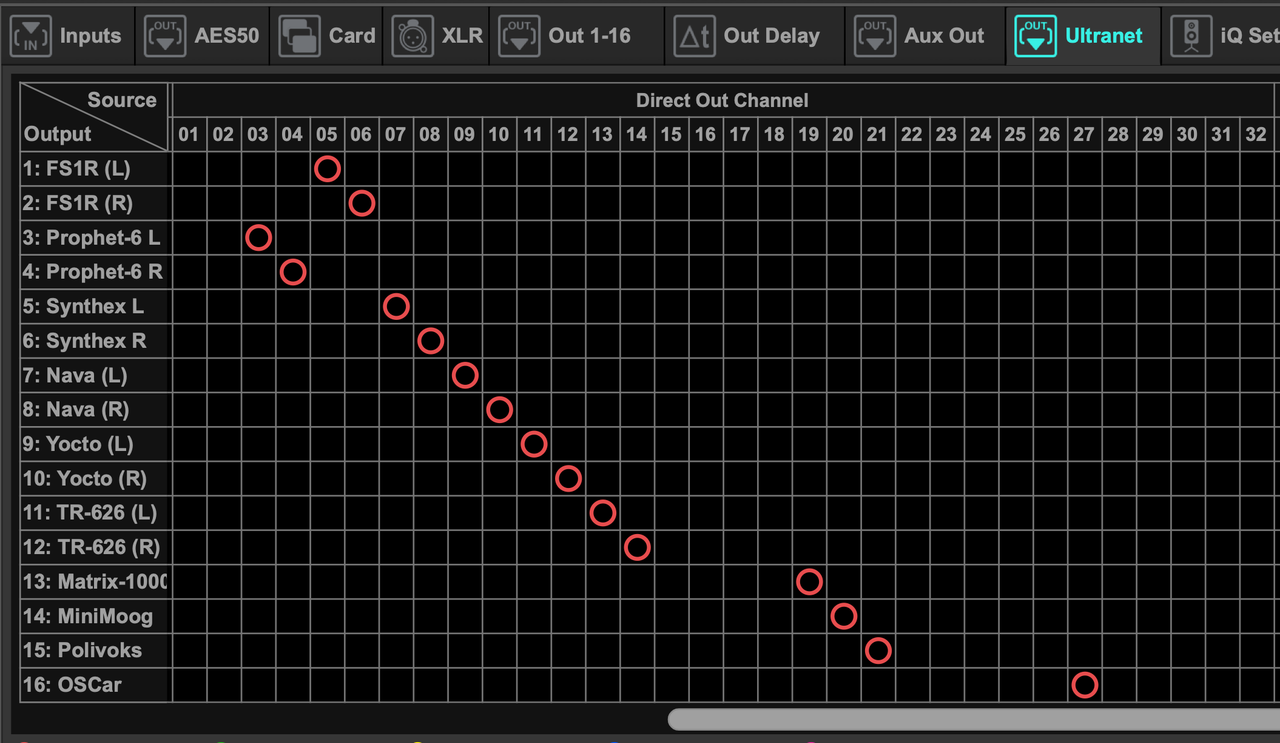Click the Card tab stacked-cards icon

(x=300, y=37)
